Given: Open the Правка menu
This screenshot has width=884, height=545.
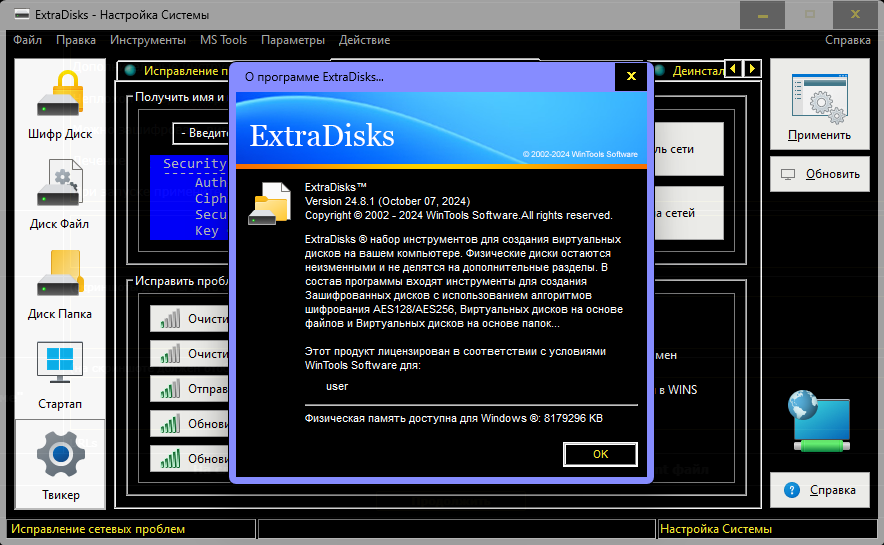Looking at the screenshot, I should pyautogui.click(x=76, y=40).
